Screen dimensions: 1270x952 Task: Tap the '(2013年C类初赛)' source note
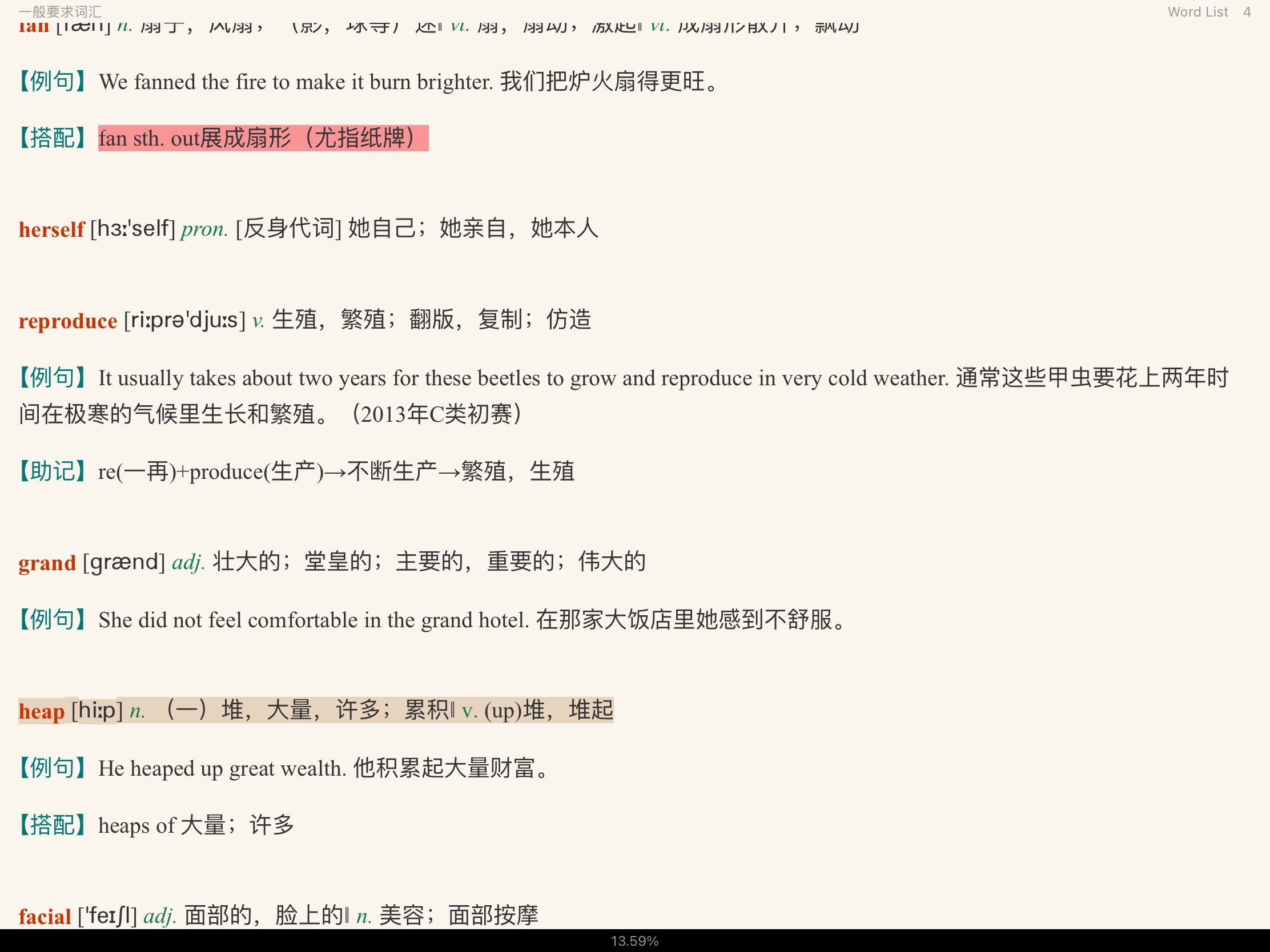[437, 414]
